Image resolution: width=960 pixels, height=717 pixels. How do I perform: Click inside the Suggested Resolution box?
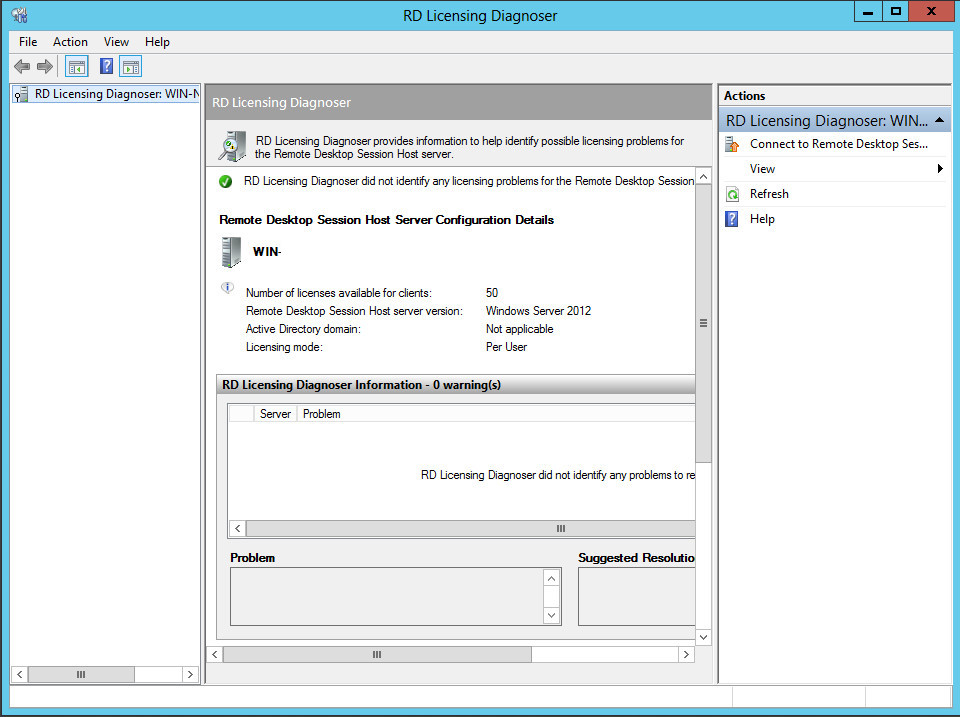tap(637, 596)
